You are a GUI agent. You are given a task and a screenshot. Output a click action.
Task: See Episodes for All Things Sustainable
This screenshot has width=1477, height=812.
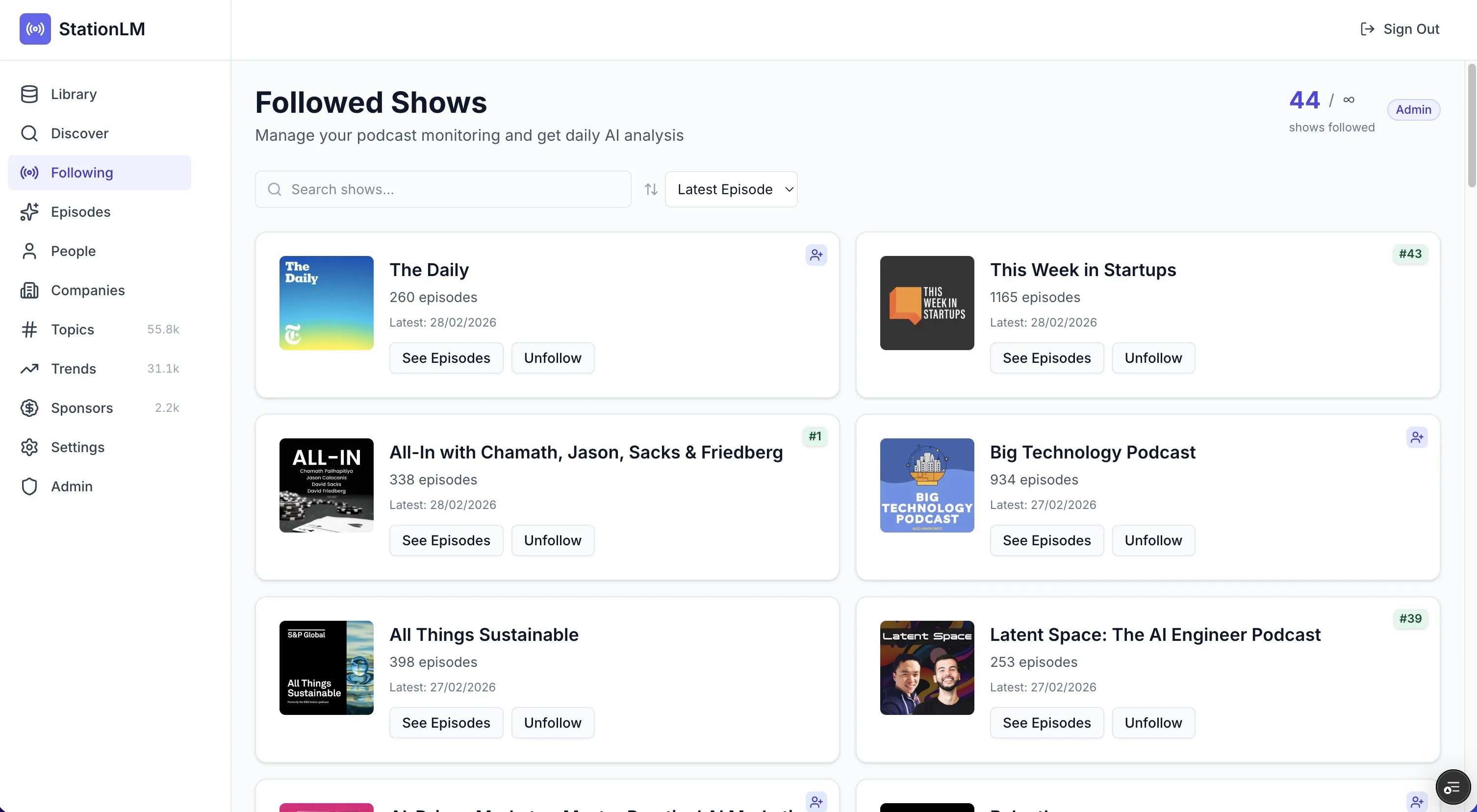[x=446, y=723]
